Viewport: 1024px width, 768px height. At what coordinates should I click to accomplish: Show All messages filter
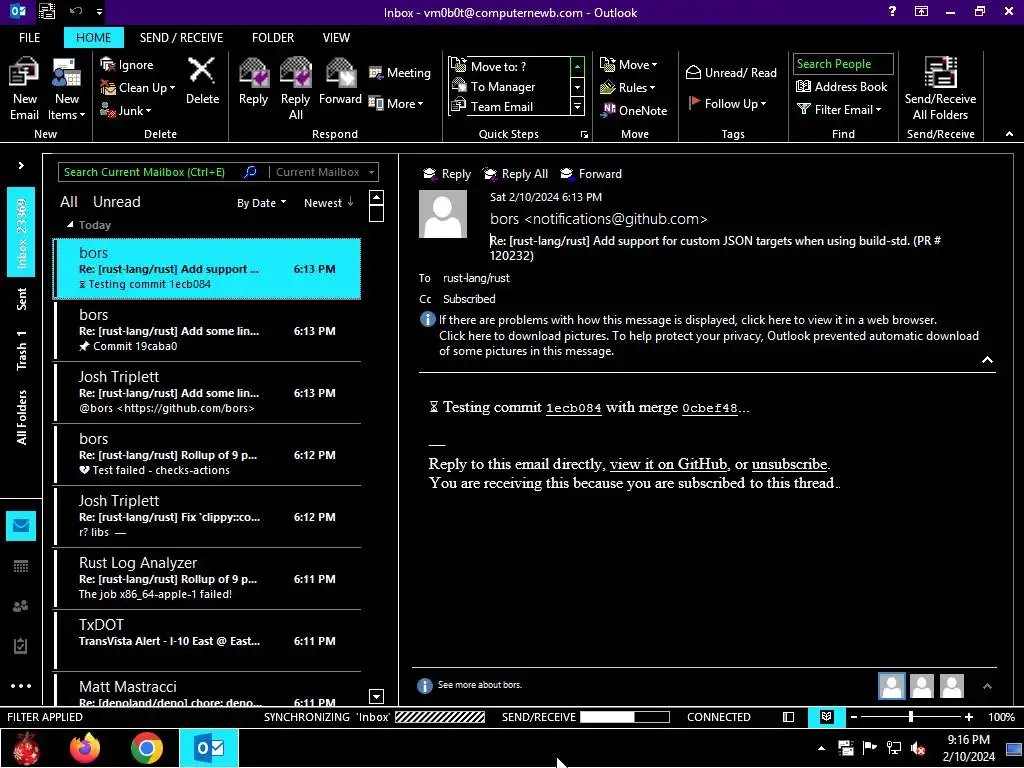(x=69, y=202)
